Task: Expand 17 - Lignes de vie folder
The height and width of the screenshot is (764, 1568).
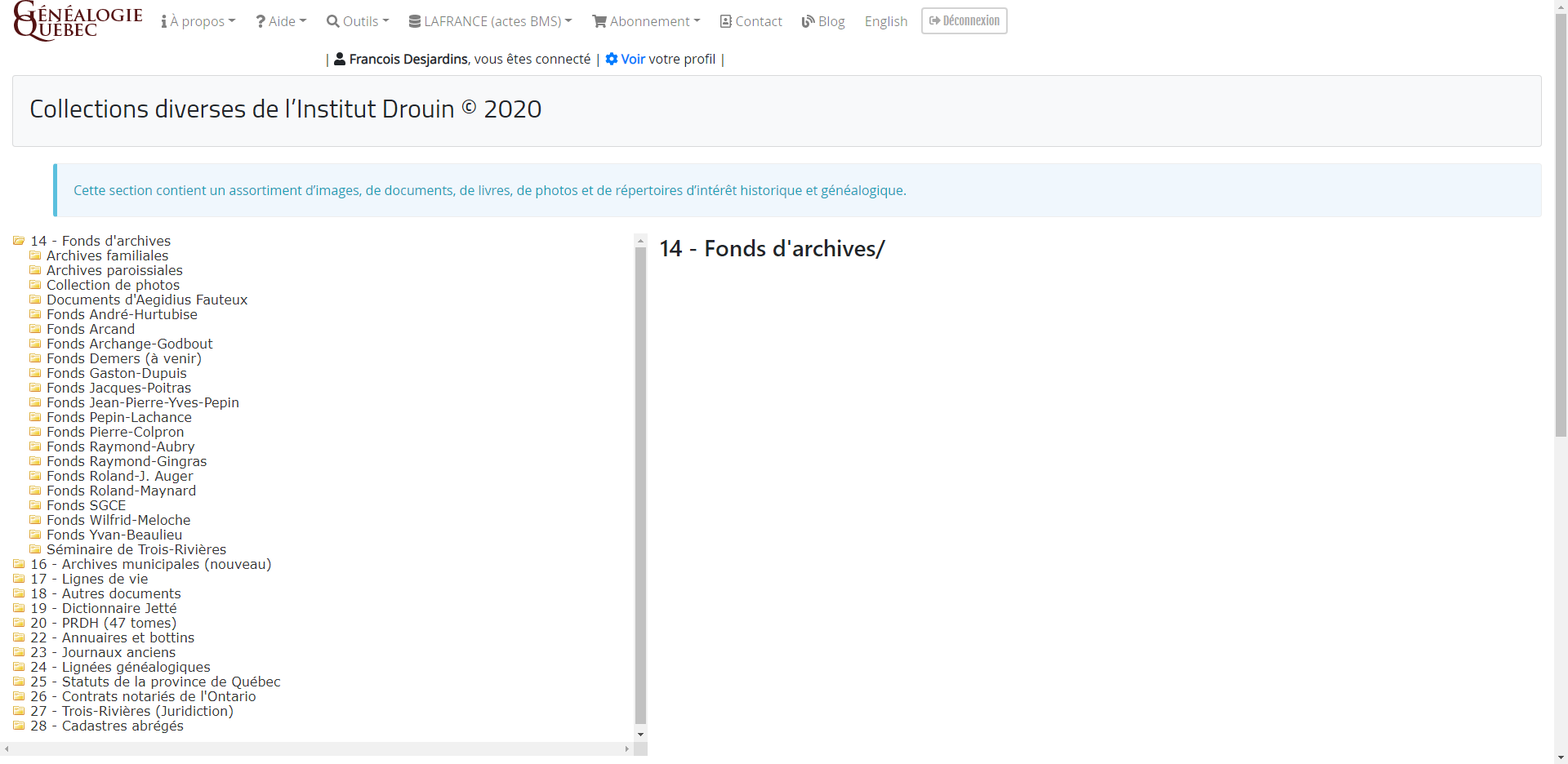Action: coord(19,579)
